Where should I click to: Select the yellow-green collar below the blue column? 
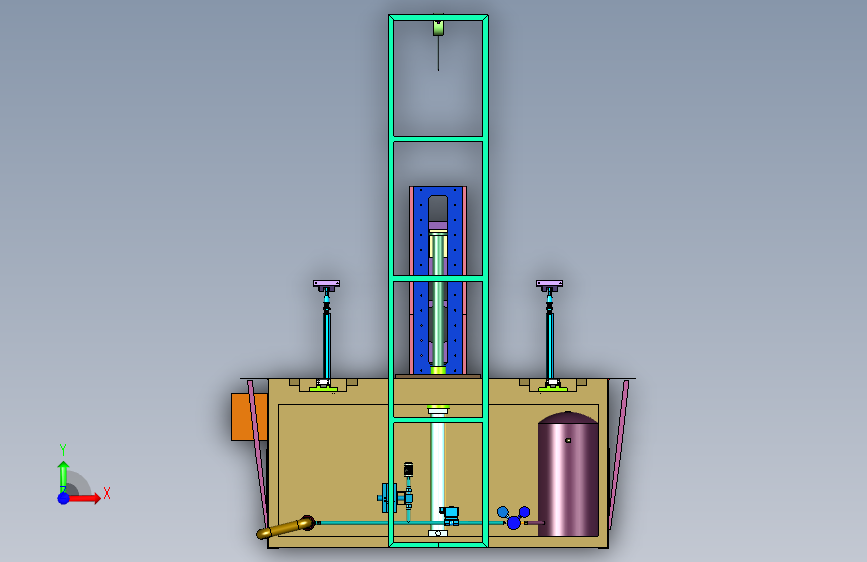[x=438, y=370]
